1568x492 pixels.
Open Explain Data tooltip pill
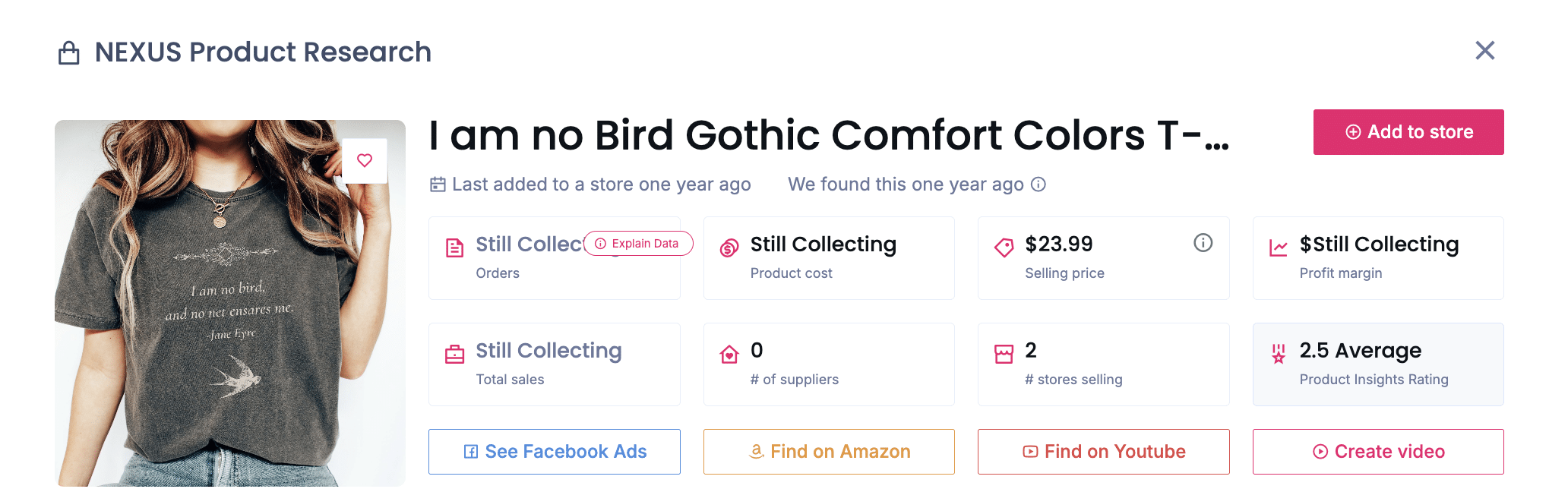[638, 244]
